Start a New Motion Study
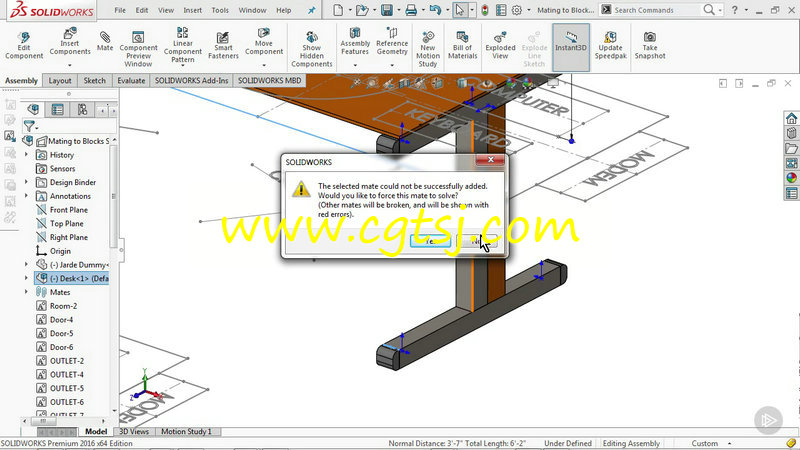Viewport: 800px width, 450px height. pyautogui.click(x=428, y=49)
